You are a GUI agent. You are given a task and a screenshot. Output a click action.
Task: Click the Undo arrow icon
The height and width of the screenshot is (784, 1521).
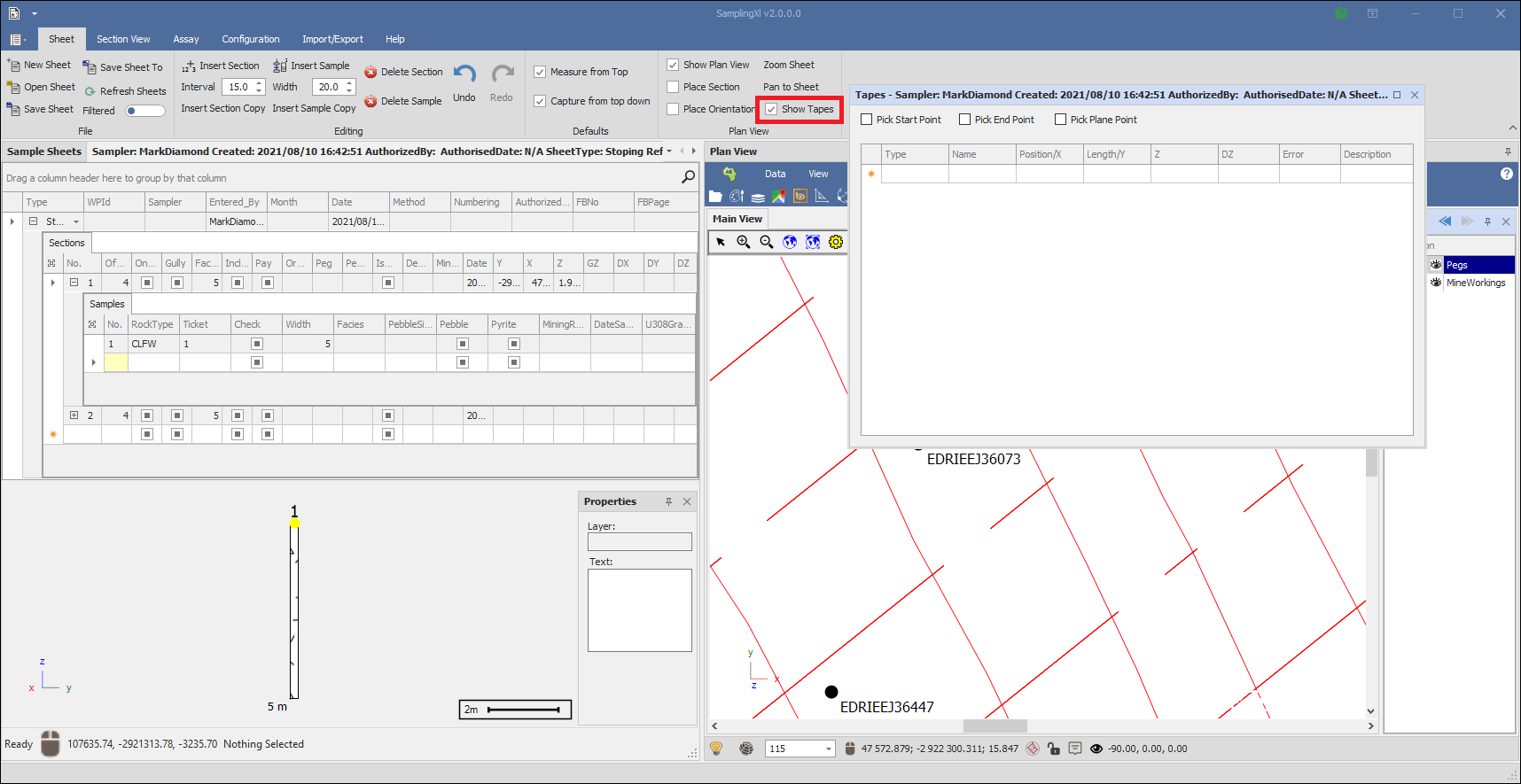[x=464, y=74]
